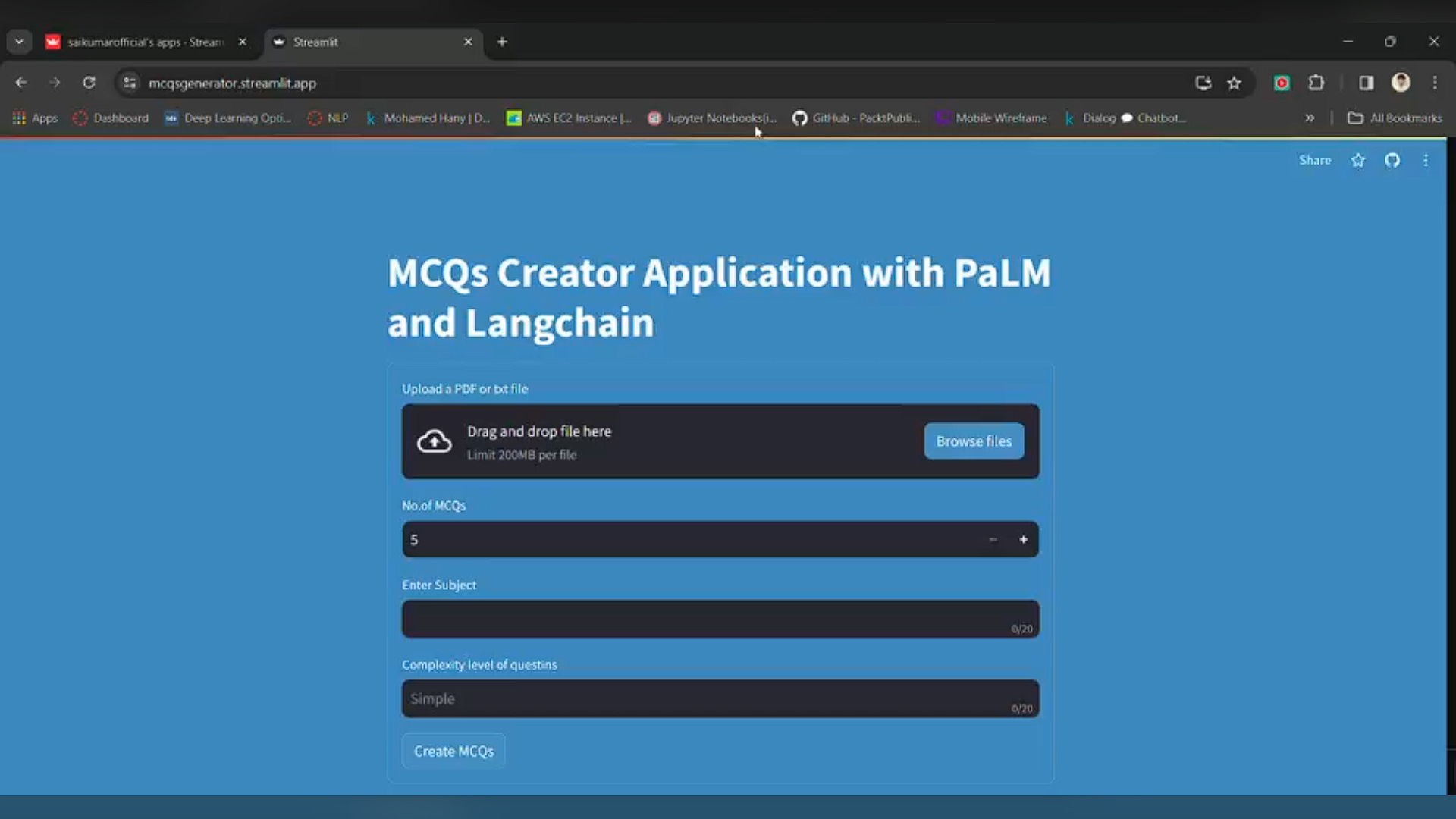This screenshot has height=819, width=1456.
Task: Star the app using the favorite icon
Action: pos(1357,160)
